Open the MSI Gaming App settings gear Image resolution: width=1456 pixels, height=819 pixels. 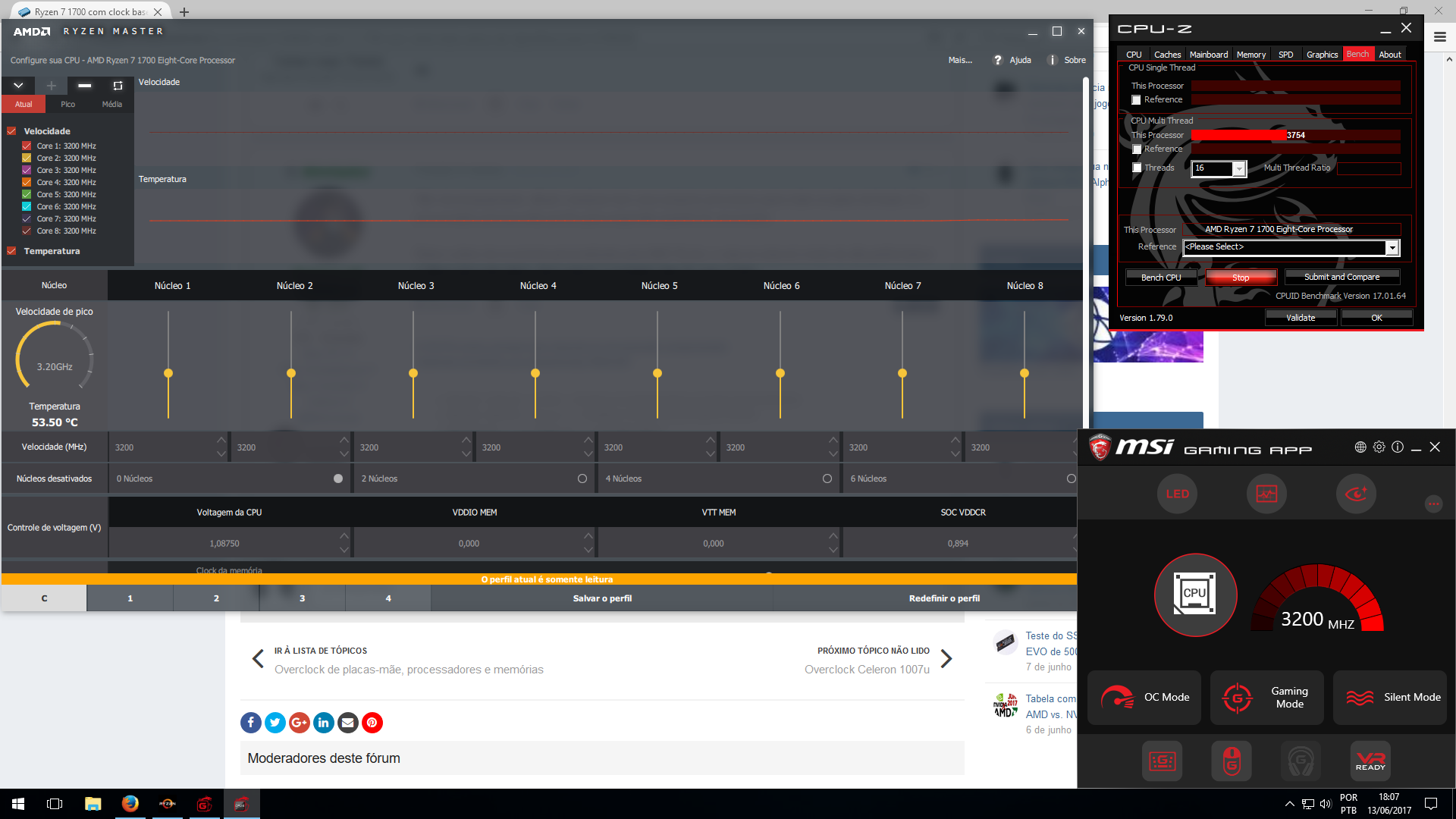coord(1379,447)
